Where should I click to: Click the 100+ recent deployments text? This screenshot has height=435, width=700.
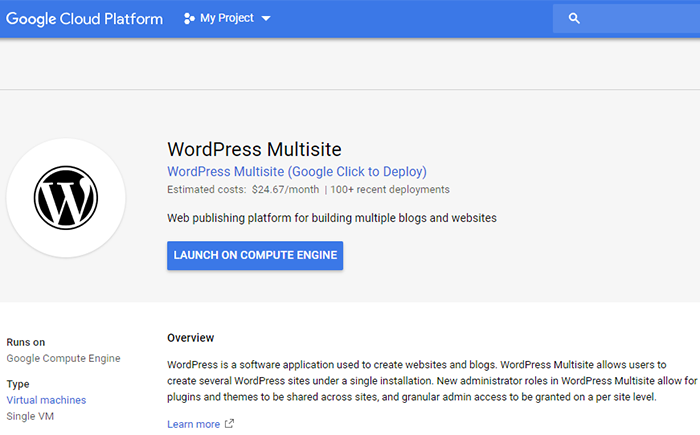pyautogui.click(x=390, y=189)
